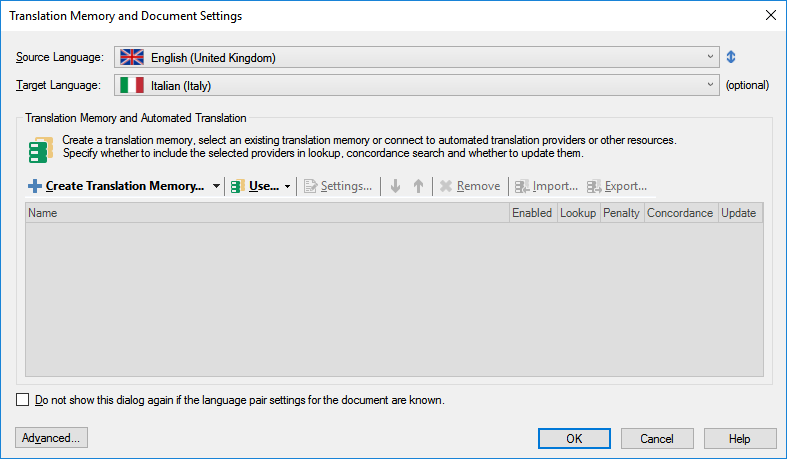Click the Concordance column header

point(680,213)
